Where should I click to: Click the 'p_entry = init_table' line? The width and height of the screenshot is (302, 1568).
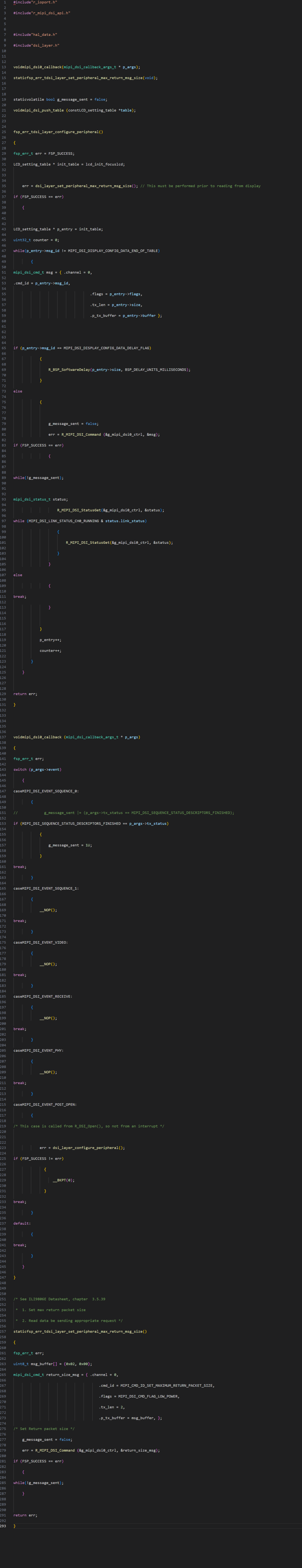(x=58, y=229)
